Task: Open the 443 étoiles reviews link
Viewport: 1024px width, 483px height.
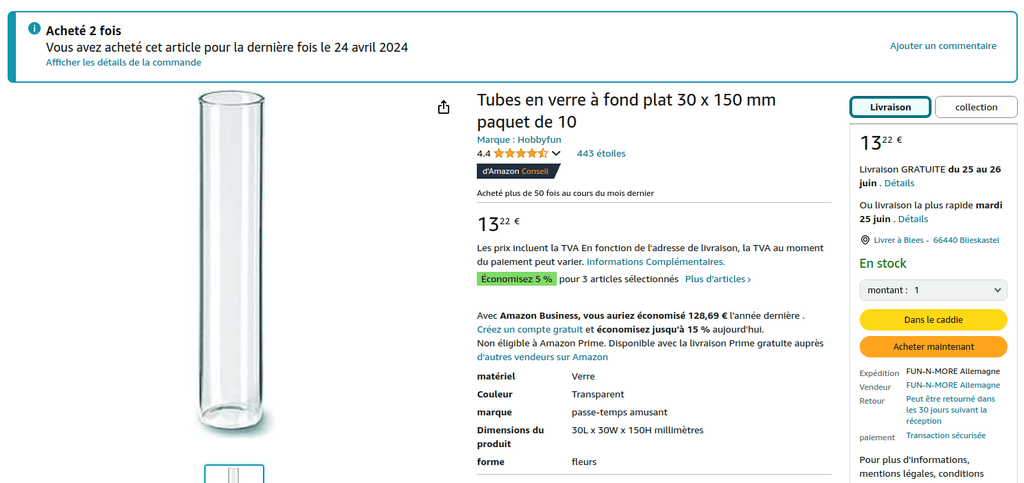Action: coord(601,153)
